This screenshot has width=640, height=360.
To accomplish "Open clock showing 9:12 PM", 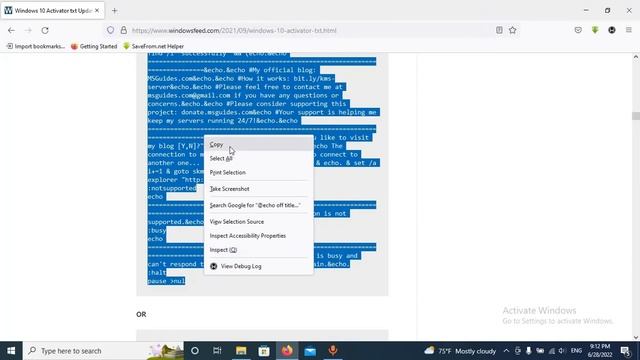I will 600,351.
